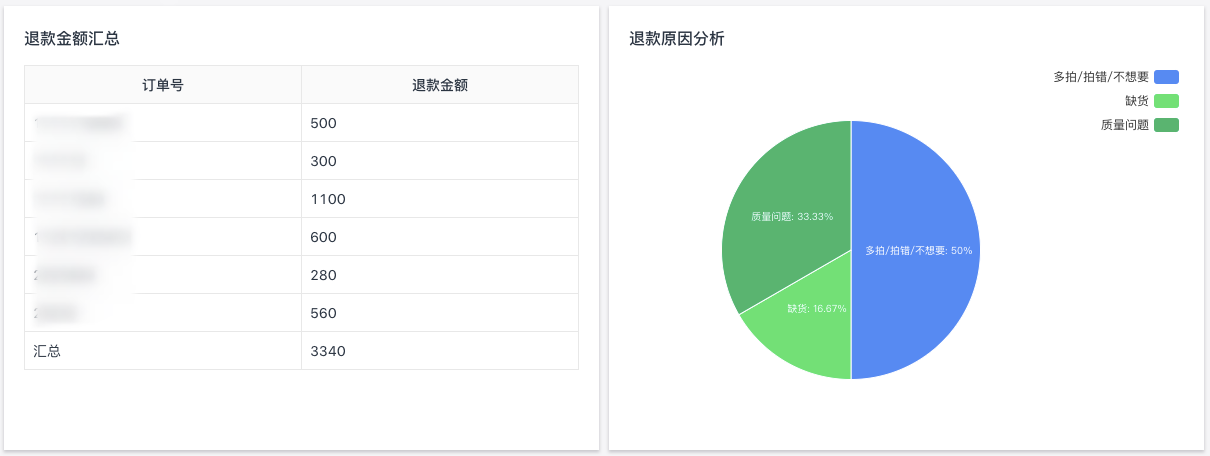Click the 560 refund amount cell
This screenshot has width=1210, height=456.
[440, 313]
